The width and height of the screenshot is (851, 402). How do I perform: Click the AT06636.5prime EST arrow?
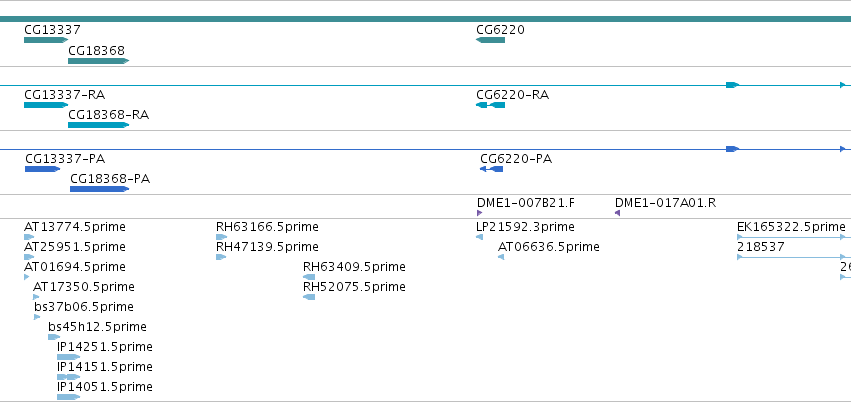501,257
